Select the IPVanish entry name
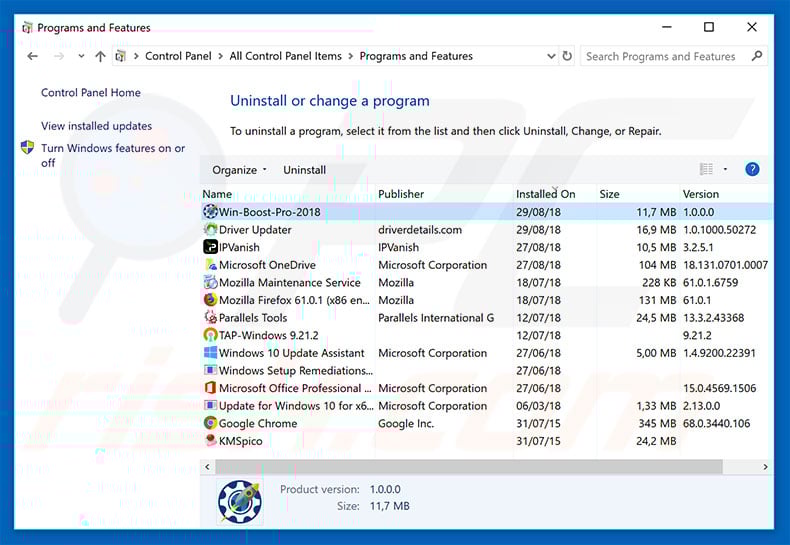The width and height of the screenshot is (790, 545). [x=239, y=247]
